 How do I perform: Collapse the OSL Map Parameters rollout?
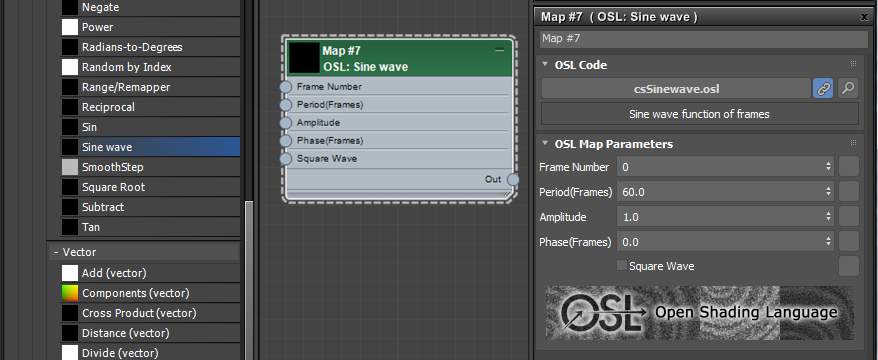(x=545, y=143)
